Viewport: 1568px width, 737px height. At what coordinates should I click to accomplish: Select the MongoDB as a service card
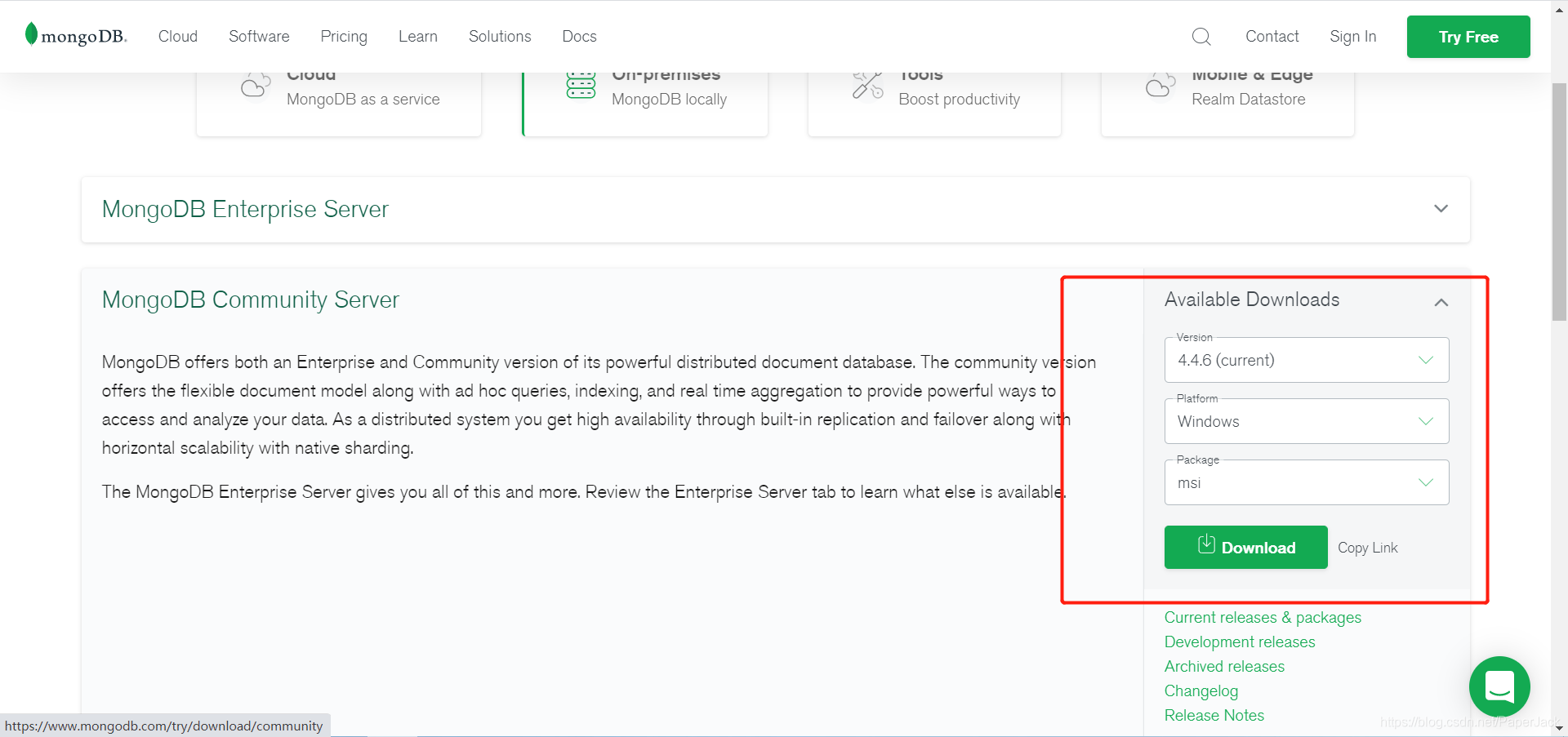339,104
